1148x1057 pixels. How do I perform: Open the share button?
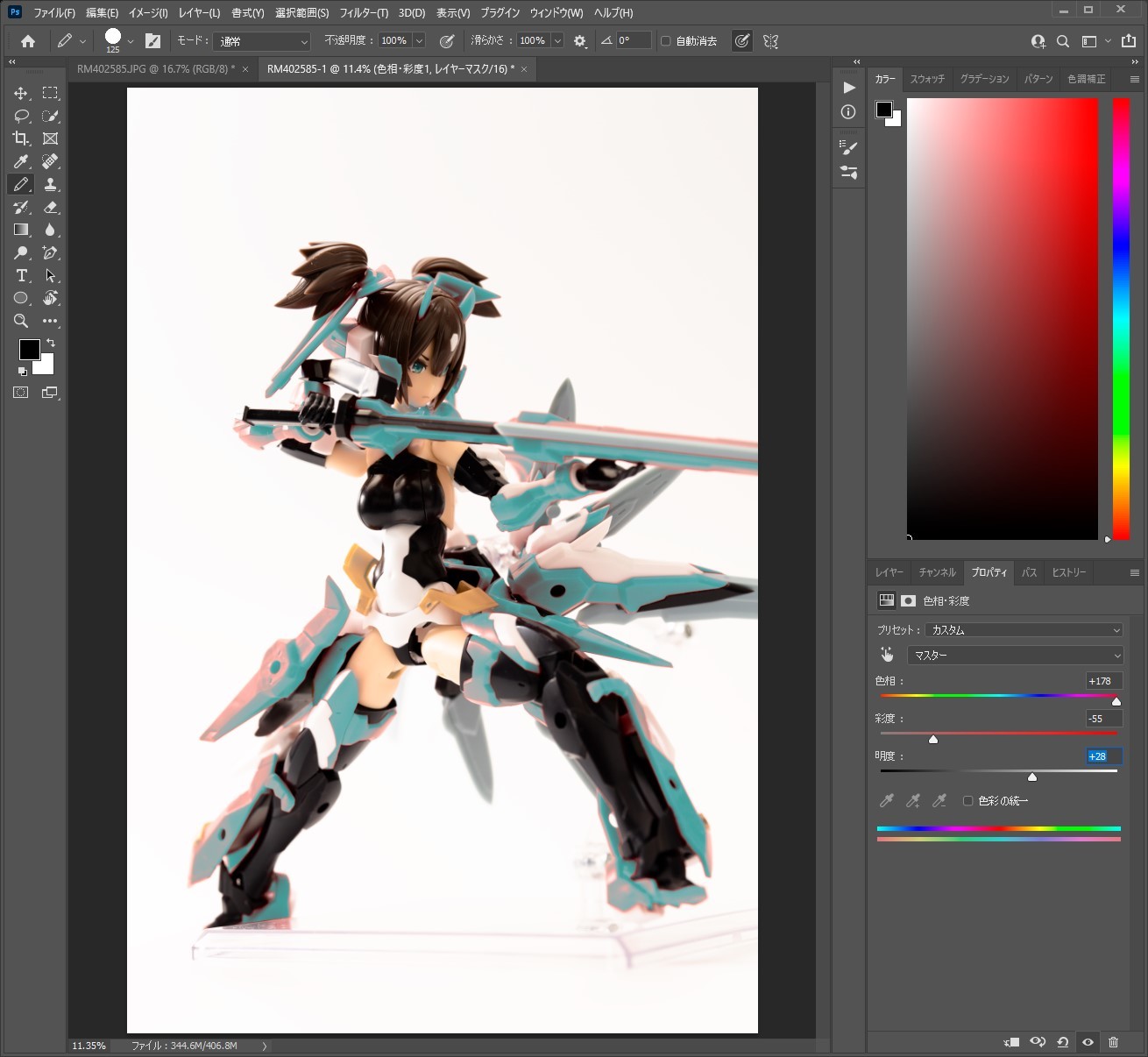(1129, 41)
